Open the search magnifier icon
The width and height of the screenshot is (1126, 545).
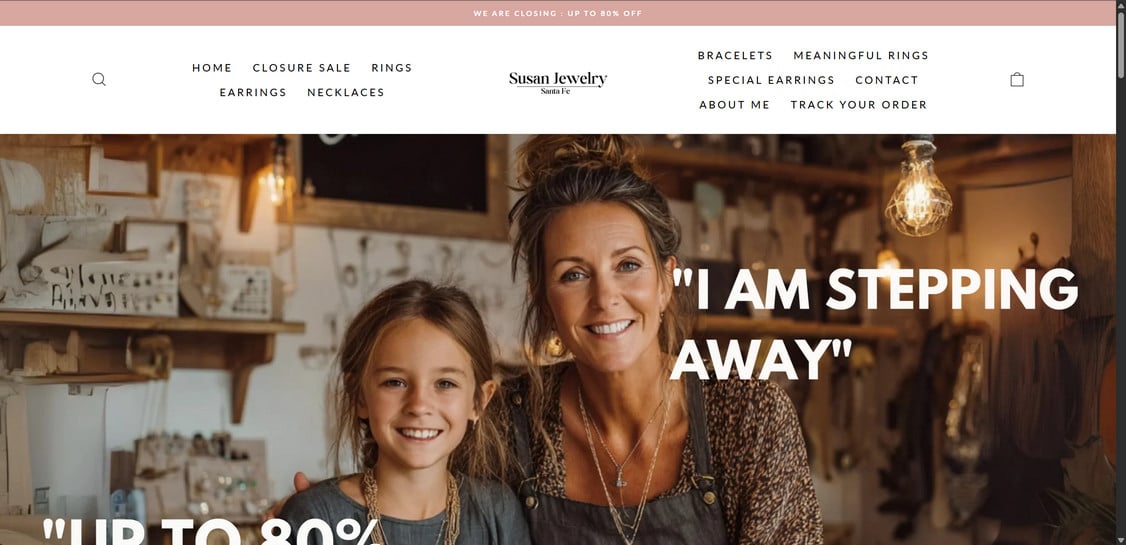tap(99, 80)
